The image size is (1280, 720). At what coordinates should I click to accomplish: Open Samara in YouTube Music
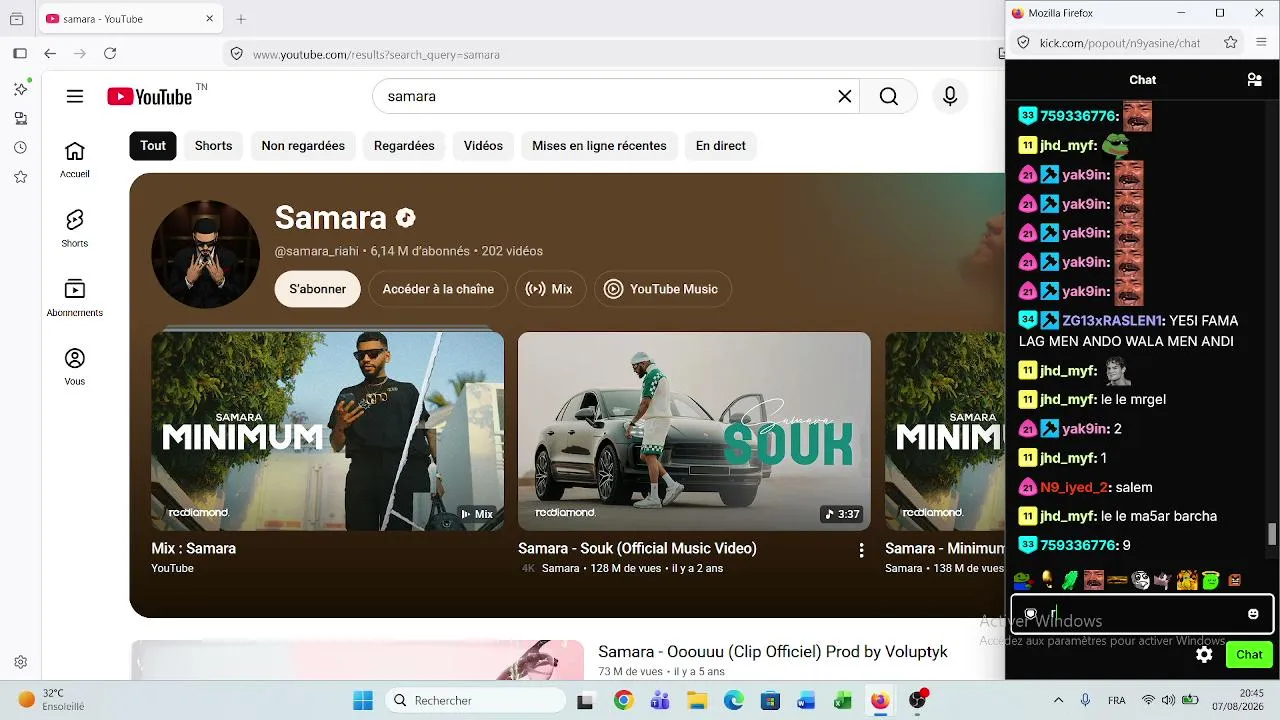pos(662,289)
